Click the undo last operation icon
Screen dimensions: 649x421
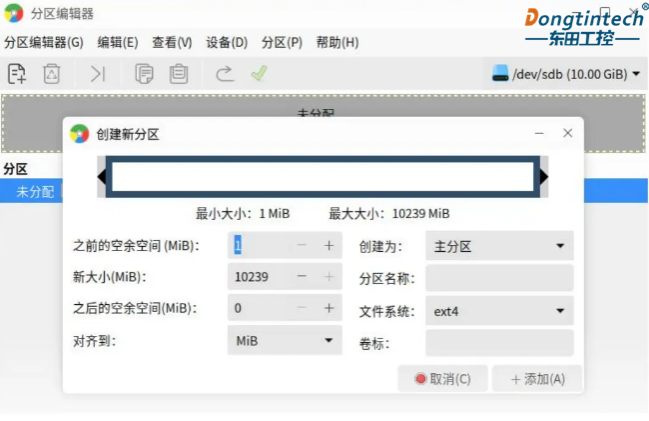225,74
